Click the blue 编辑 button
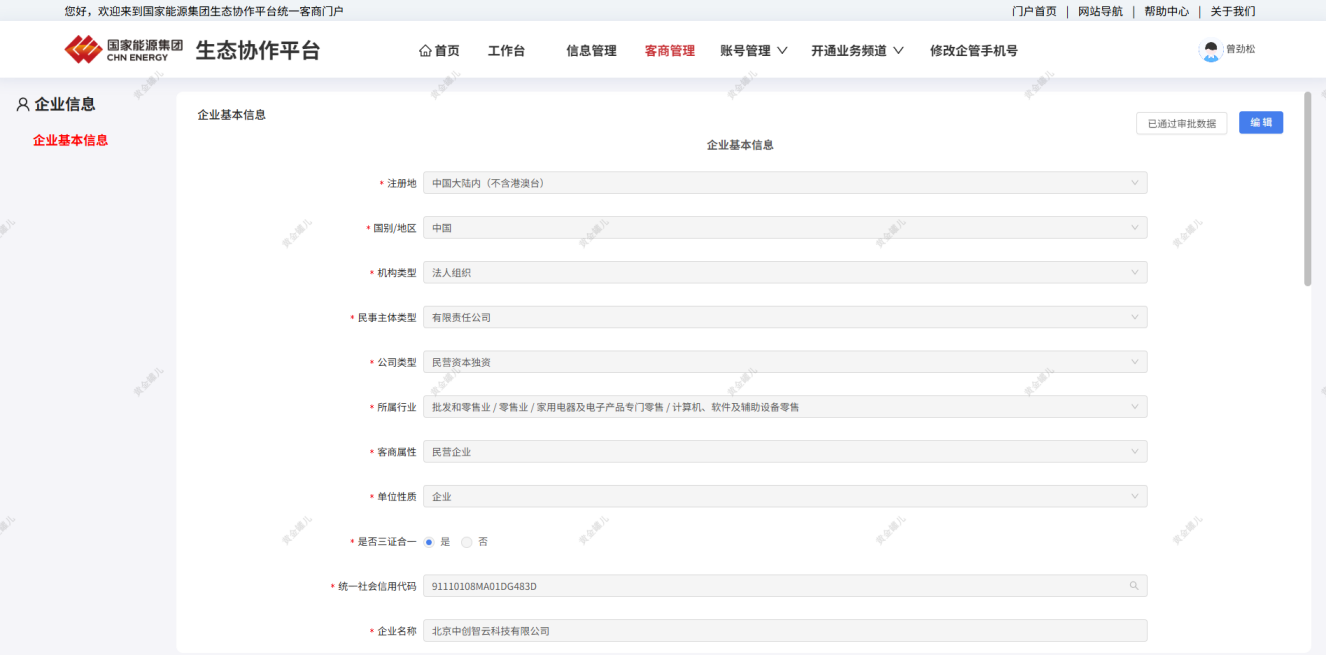 [1260, 123]
